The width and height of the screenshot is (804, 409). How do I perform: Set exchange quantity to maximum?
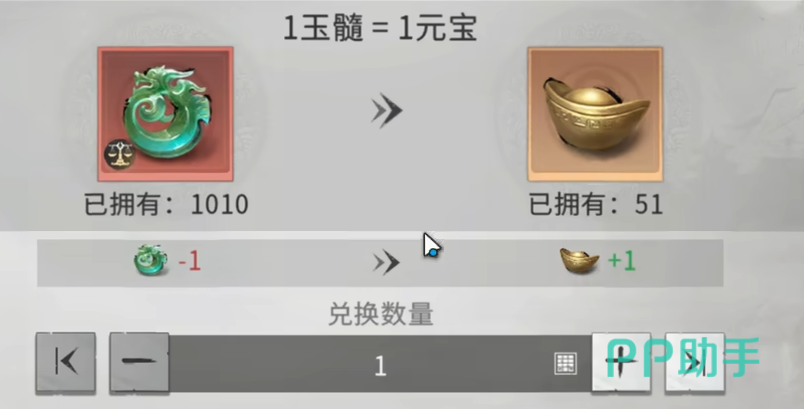click(695, 363)
